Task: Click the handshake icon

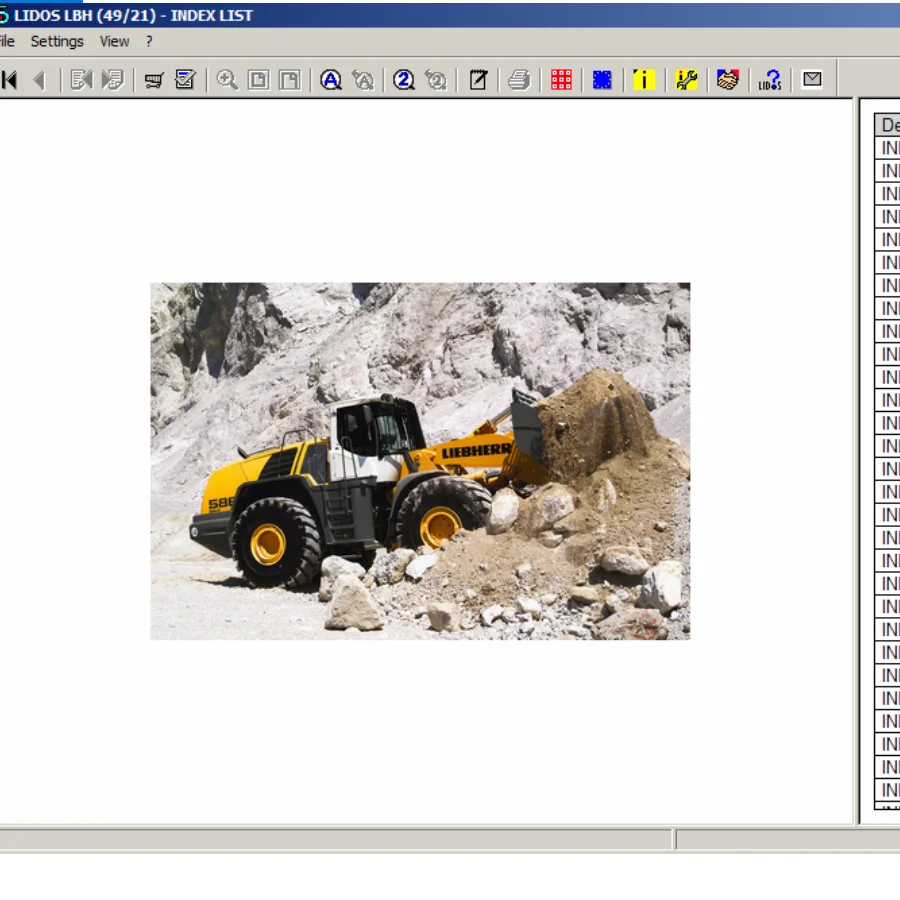Action: (728, 80)
